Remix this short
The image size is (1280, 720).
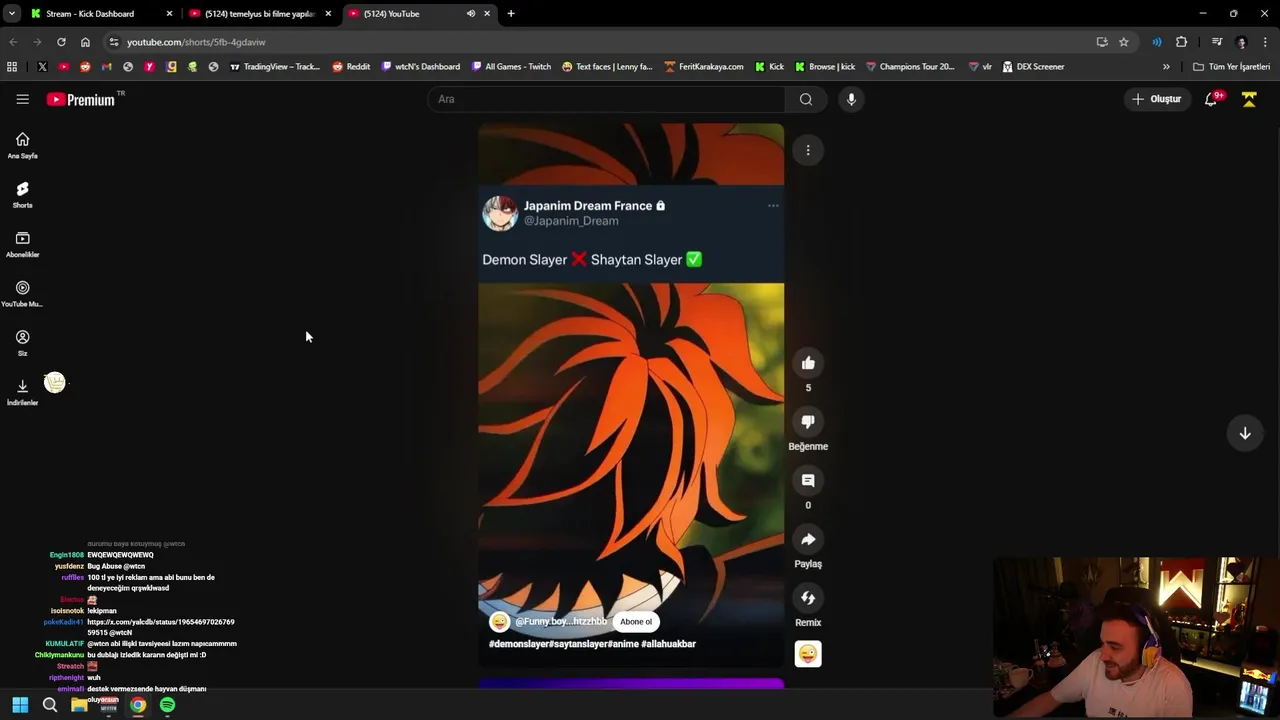(808, 598)
